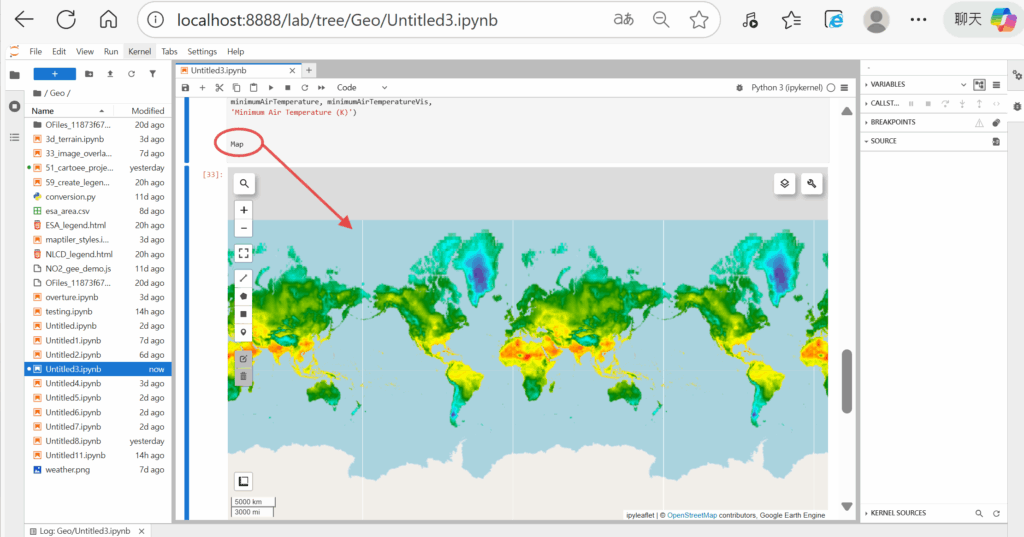Image resolution: width=1024 pixels, height=537 pixels.
Task: Open the esa_area.csv file
Action: pos(67,211)
